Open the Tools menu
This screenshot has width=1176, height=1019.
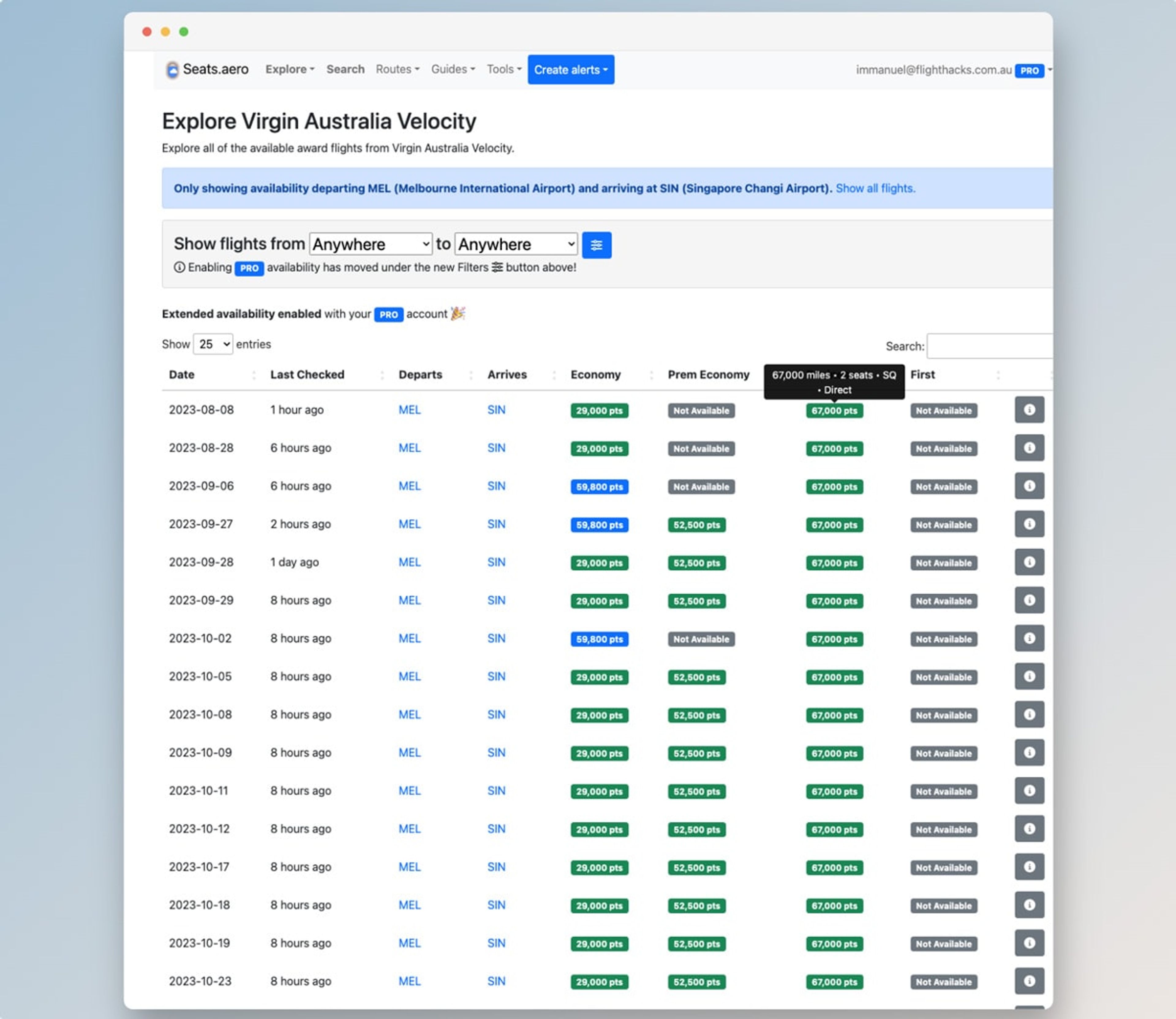coord(503,70)
